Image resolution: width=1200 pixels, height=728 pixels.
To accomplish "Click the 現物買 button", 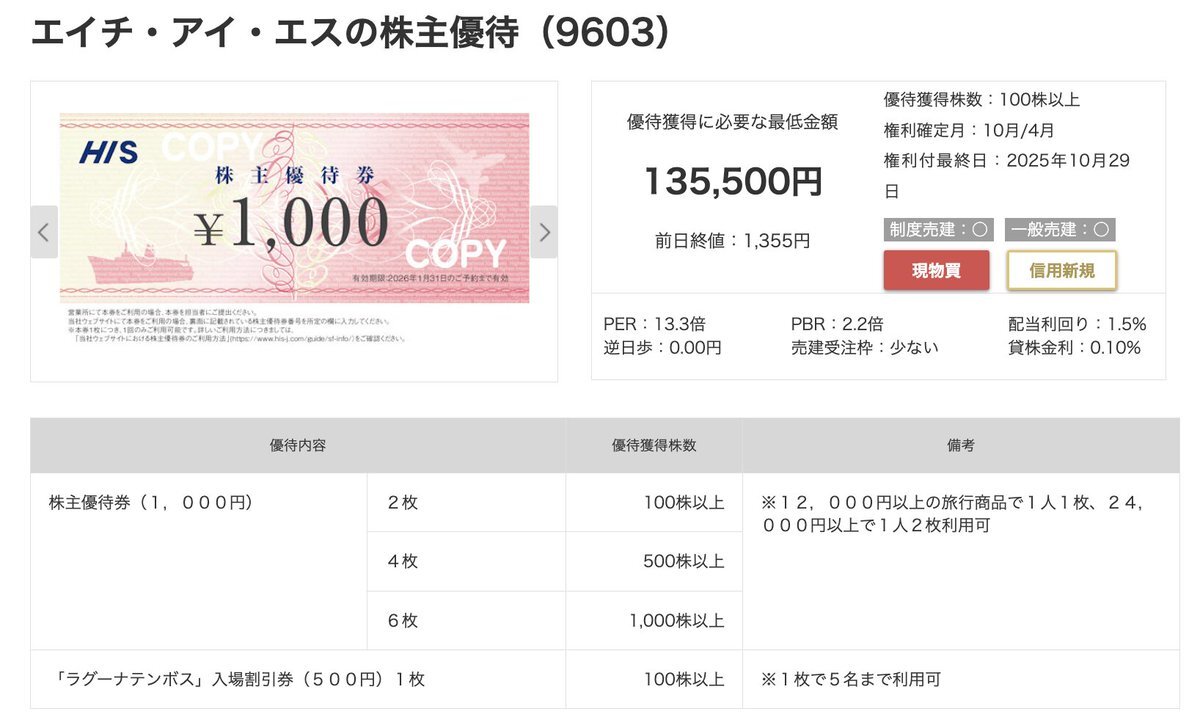I will pyautogui.click(x=936, y=270).
